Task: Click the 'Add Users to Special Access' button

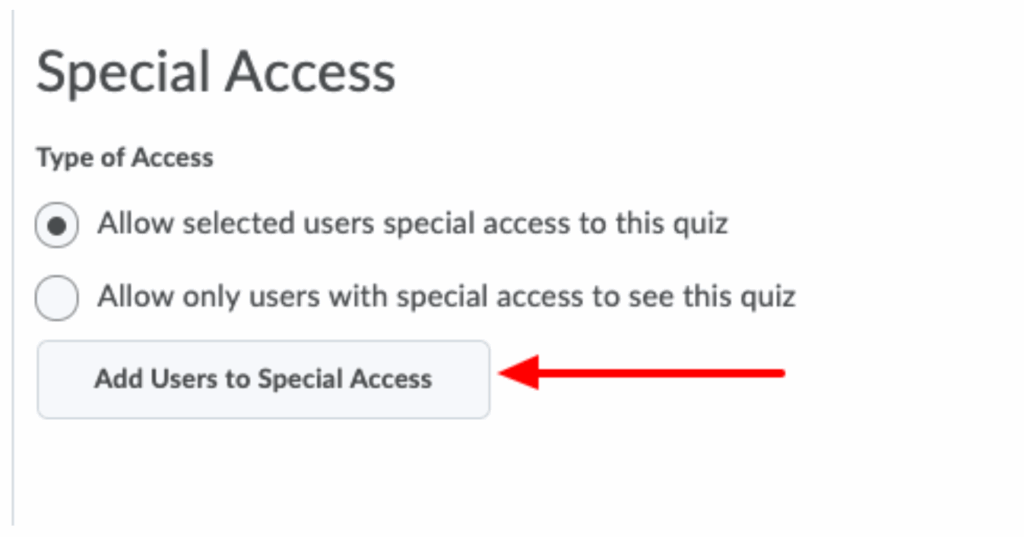Action: click(263, 379)
